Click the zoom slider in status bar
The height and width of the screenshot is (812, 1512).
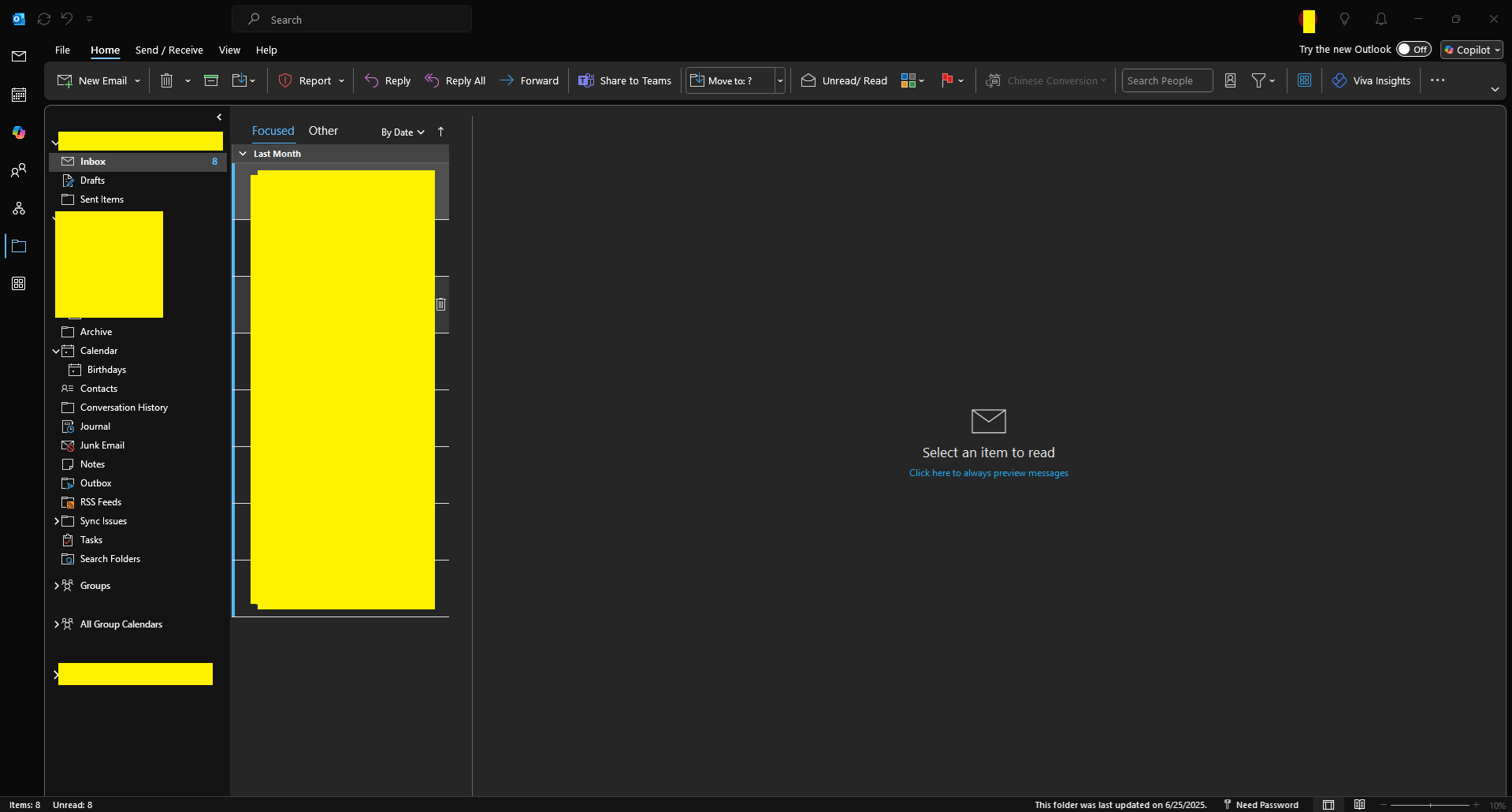click(1430, 805)
